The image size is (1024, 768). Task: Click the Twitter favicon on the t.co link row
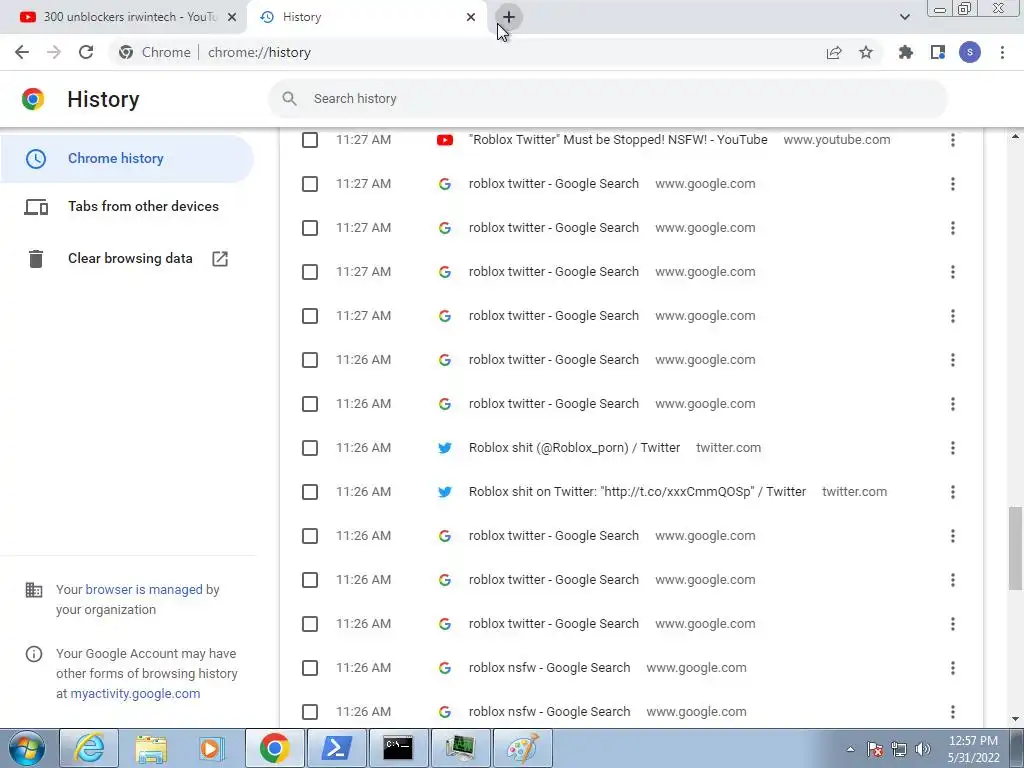tap(445, 492)
